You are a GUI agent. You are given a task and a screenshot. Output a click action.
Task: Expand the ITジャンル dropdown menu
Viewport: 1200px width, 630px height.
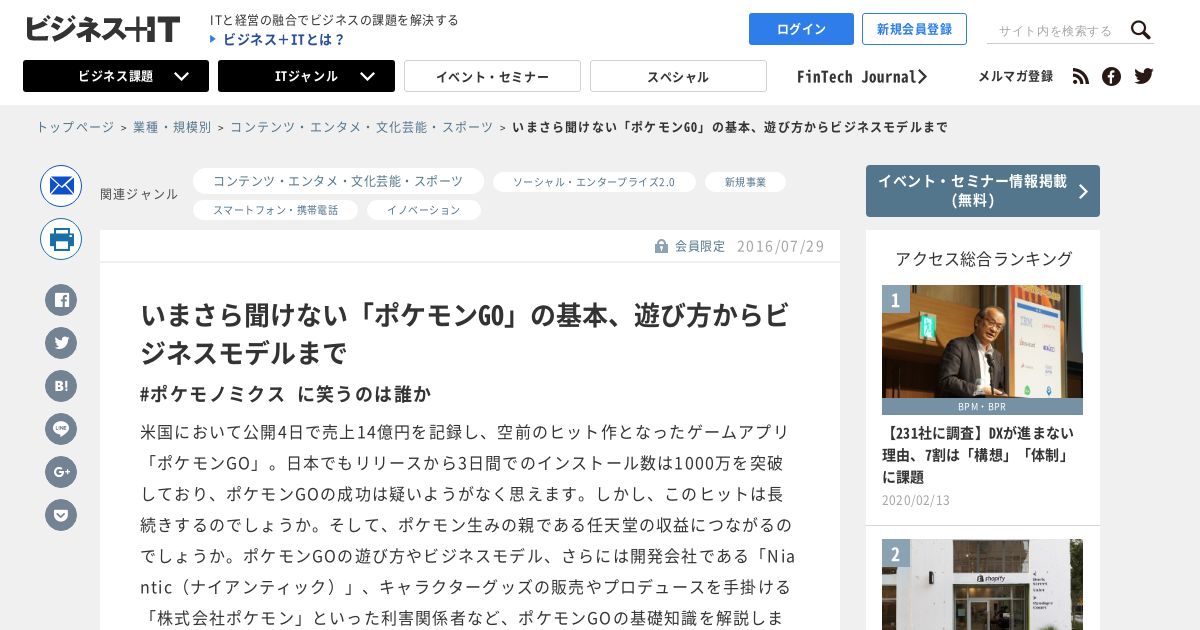[306, 76]
